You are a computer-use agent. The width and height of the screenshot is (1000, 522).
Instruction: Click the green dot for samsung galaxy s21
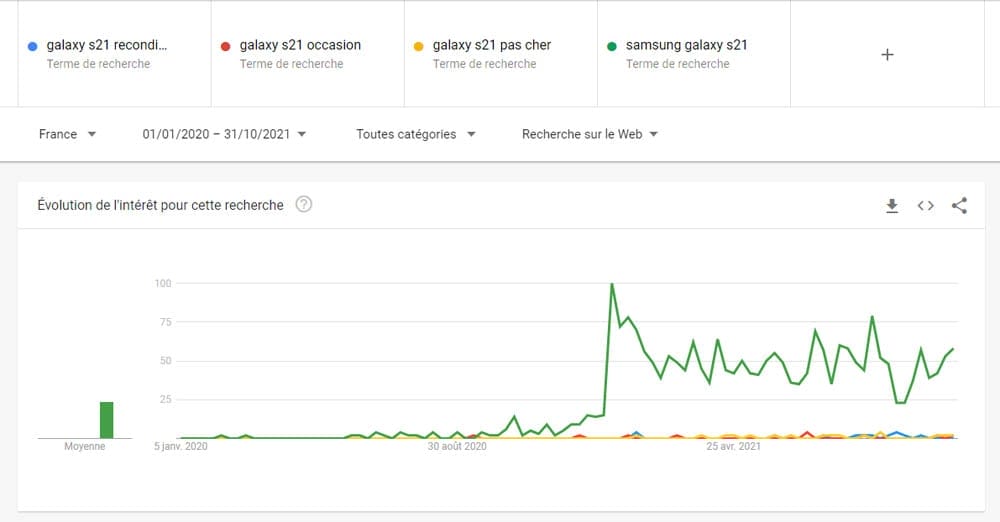click(x=612, y=46)
